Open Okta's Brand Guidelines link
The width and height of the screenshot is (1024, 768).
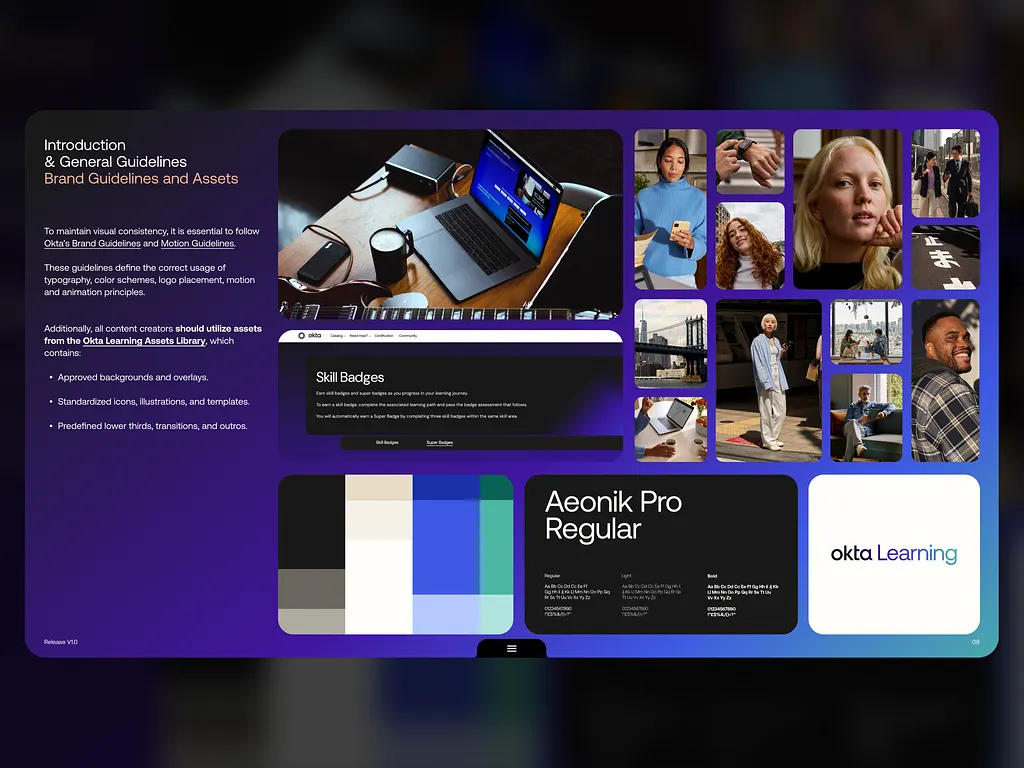92,244
